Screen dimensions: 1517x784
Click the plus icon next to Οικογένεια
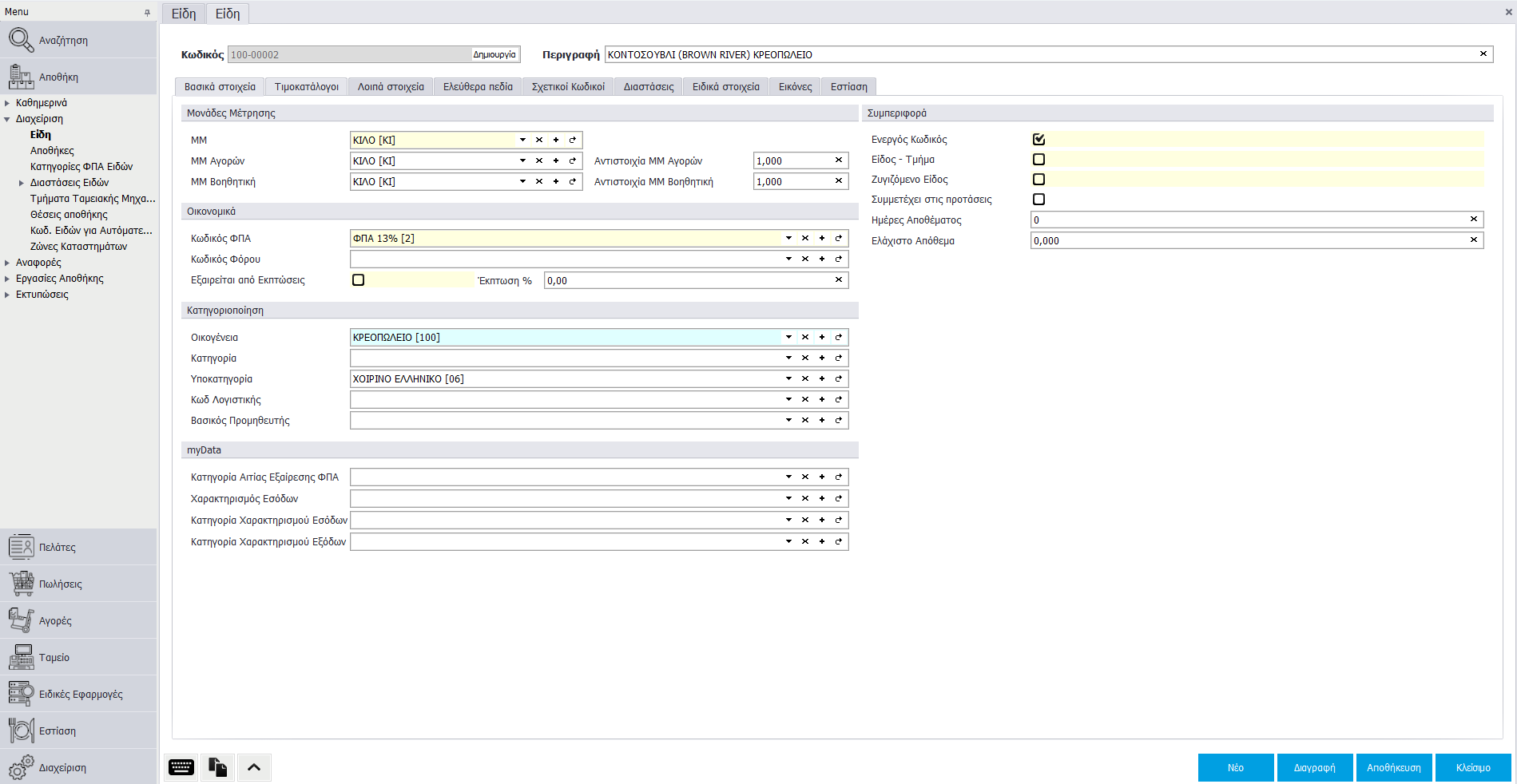[x=822, y=337]
